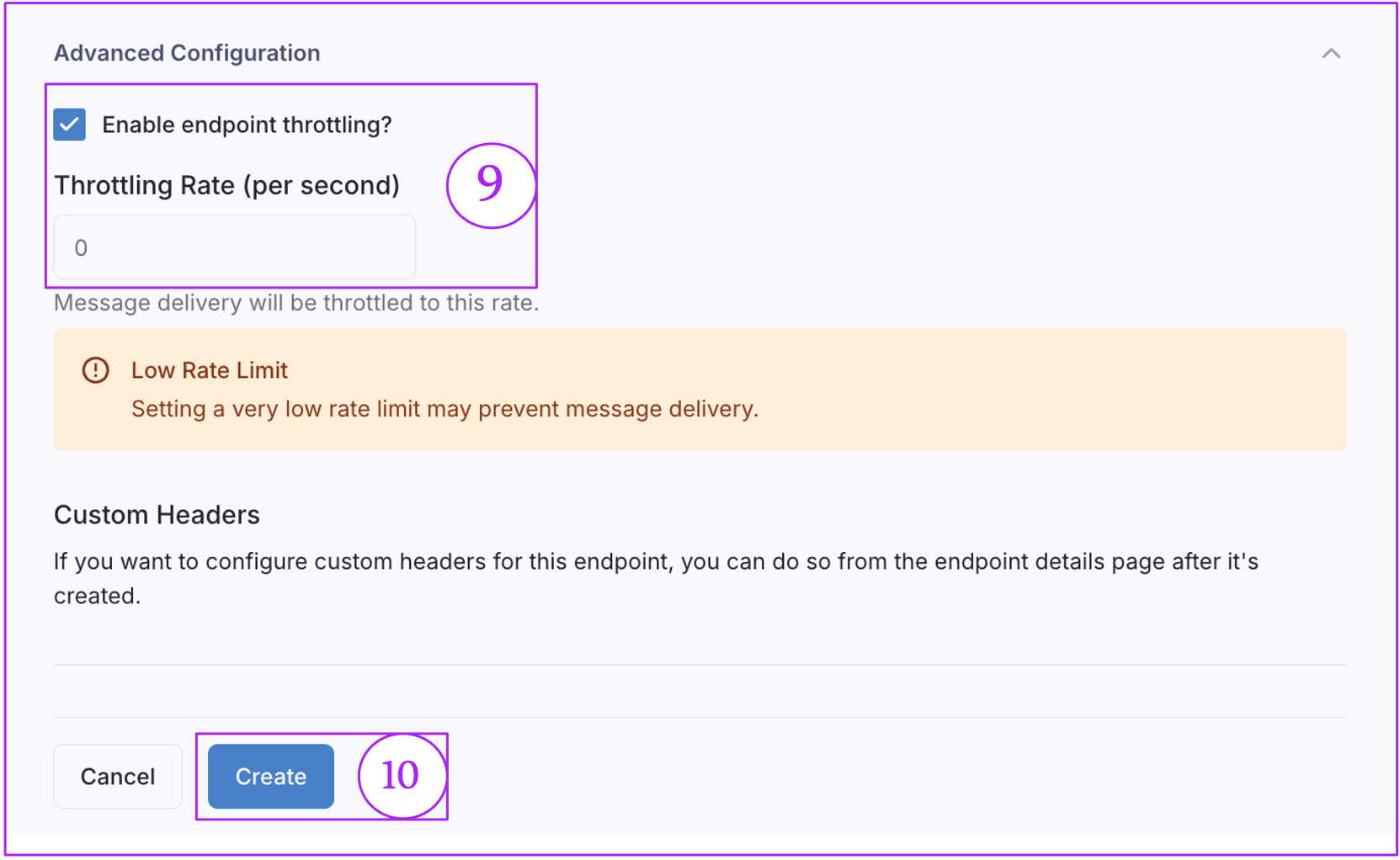Click the Create button
The height and width of the screenshot is (860, 1400).
tap(271, 776)
